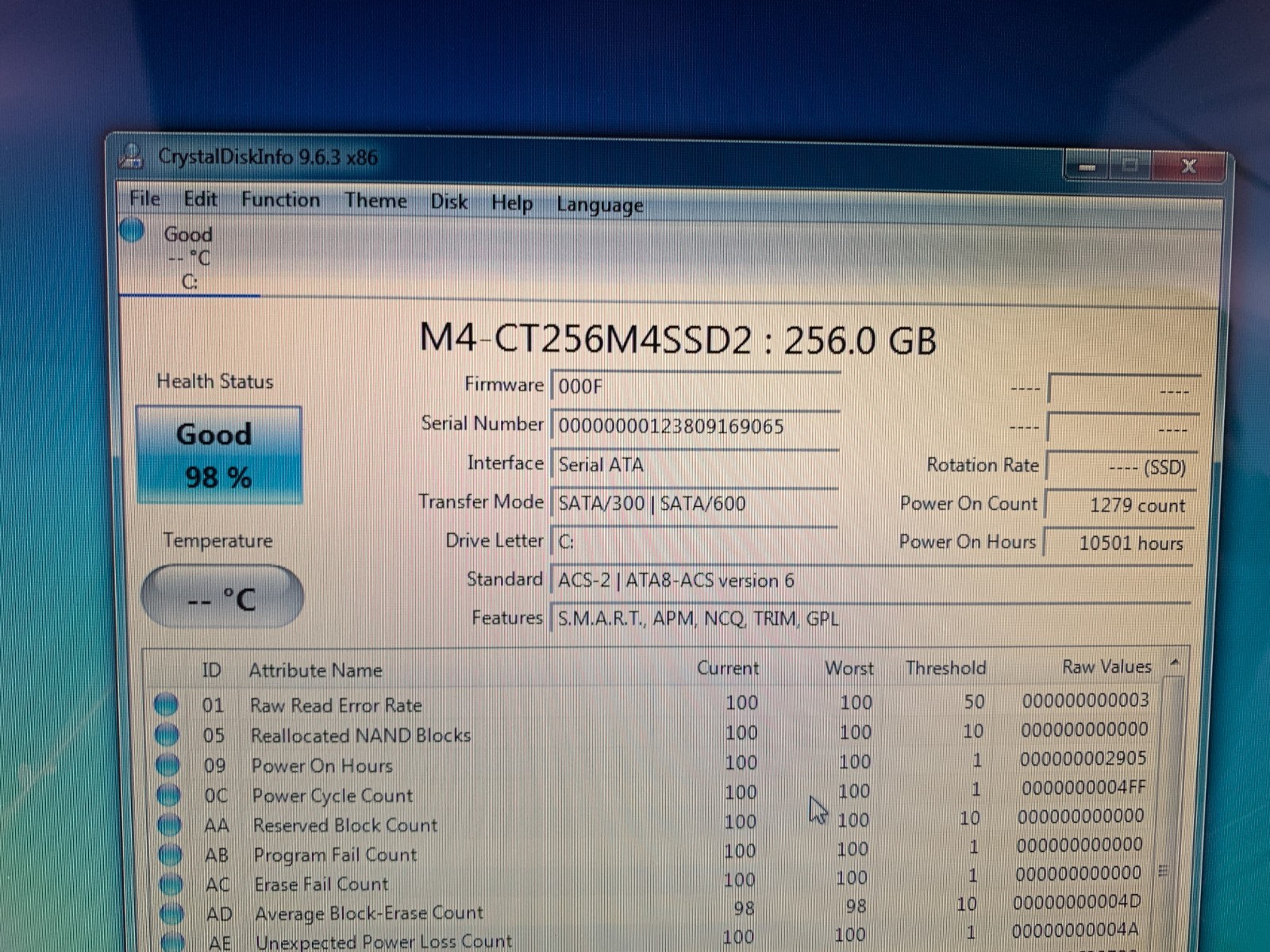Select the Power Cycle Count row
Viewport: 1270px width, 952px height.
coord(652,793)
